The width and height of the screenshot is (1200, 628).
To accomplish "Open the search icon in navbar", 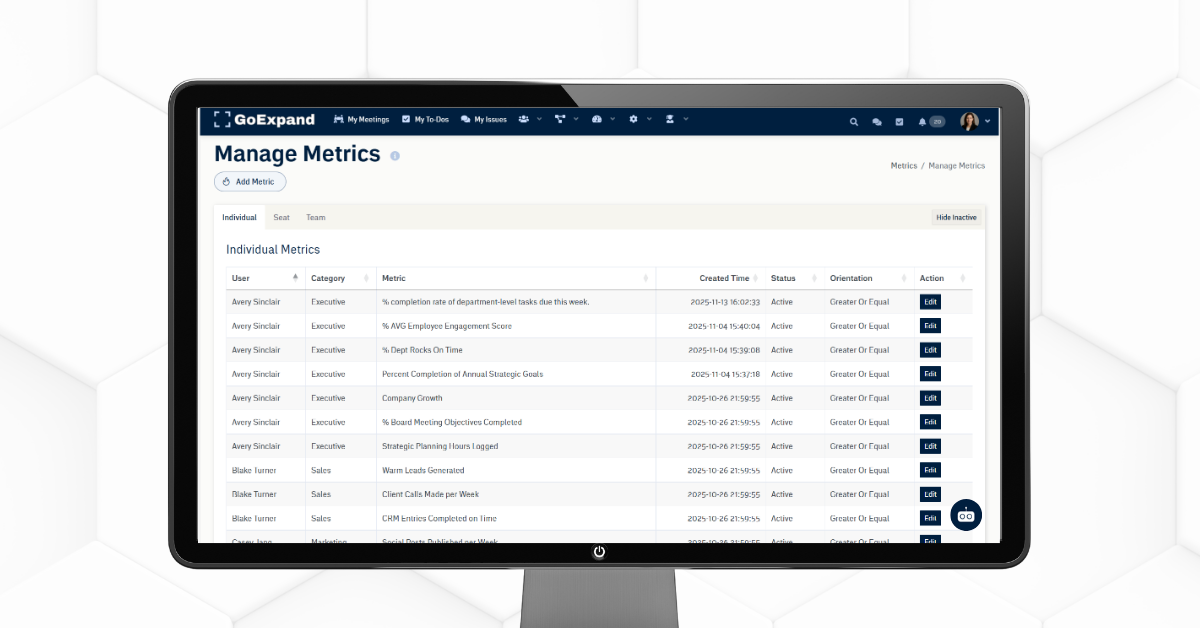I will [x=853, y=122].
